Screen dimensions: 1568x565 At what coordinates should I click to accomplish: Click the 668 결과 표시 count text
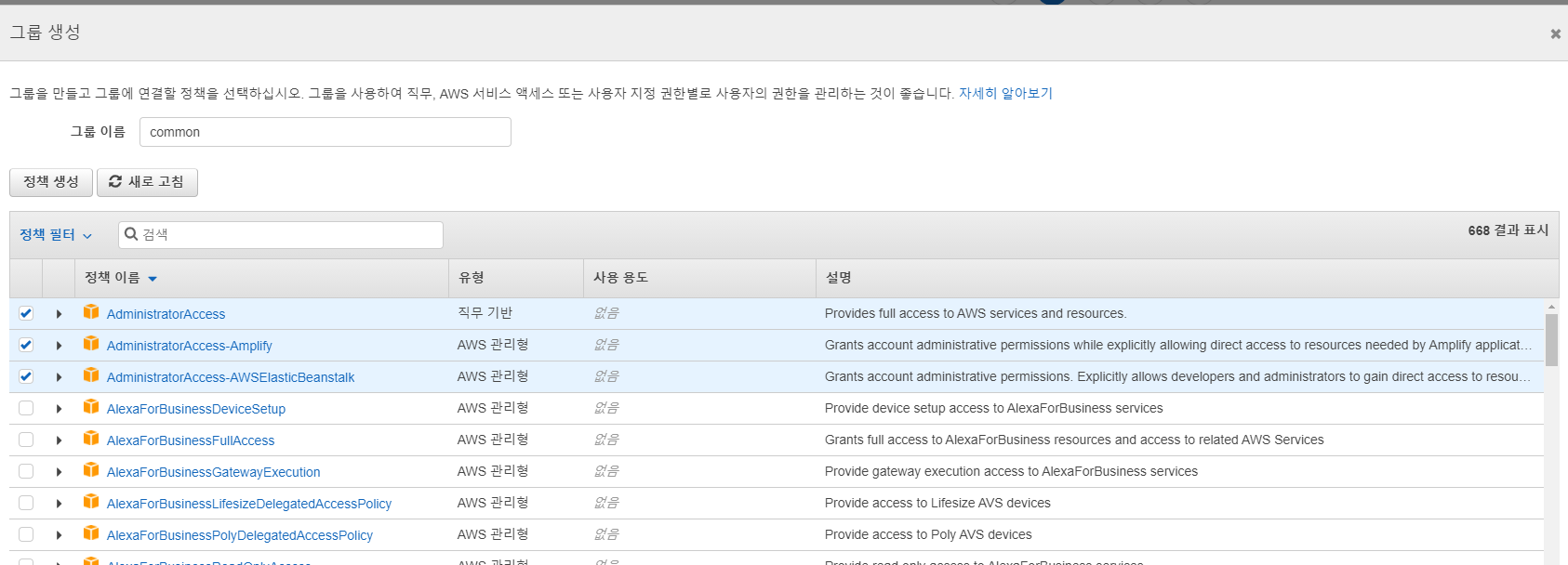pos(1508,230)
